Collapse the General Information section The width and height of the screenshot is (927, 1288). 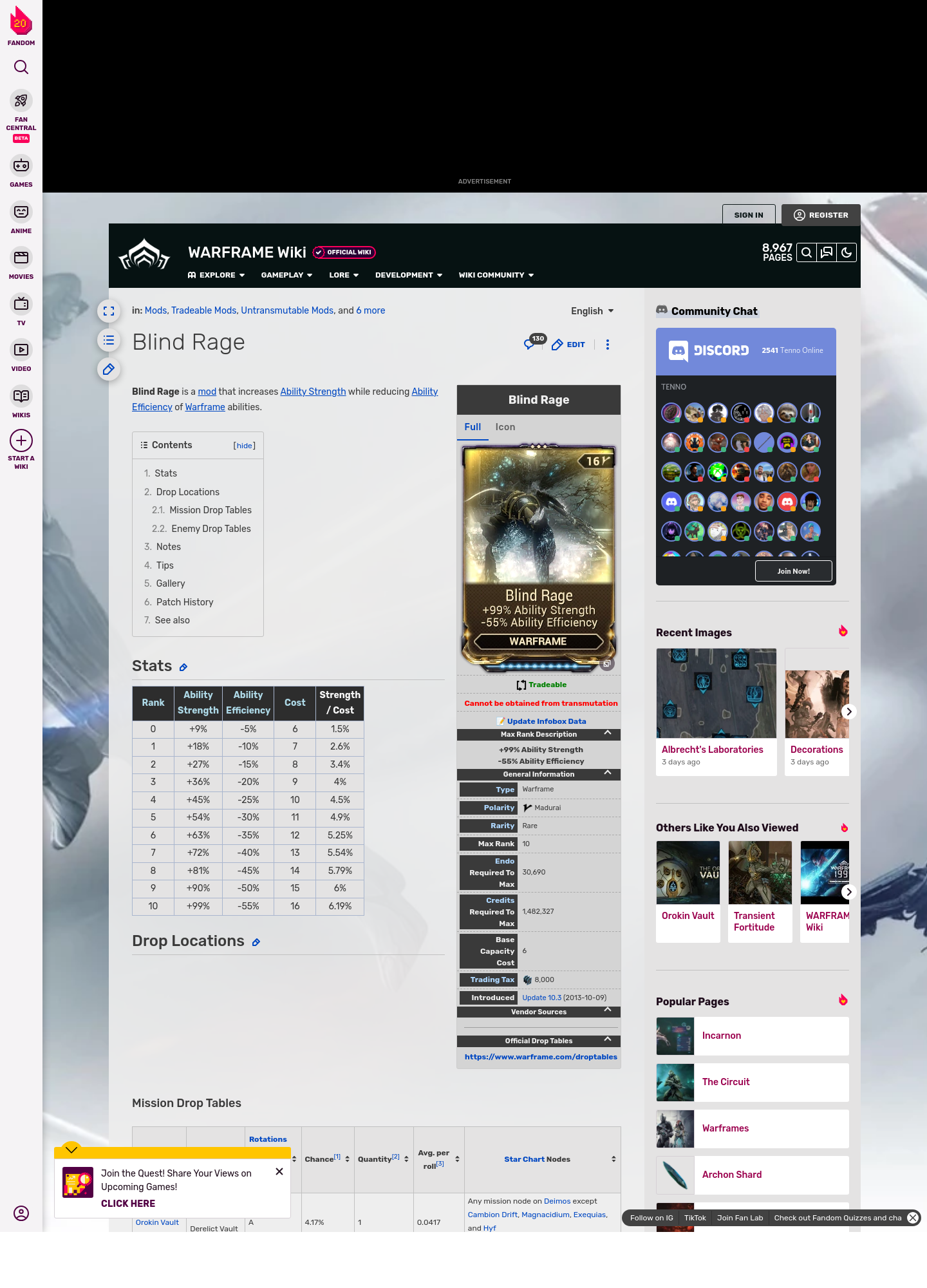607,773
